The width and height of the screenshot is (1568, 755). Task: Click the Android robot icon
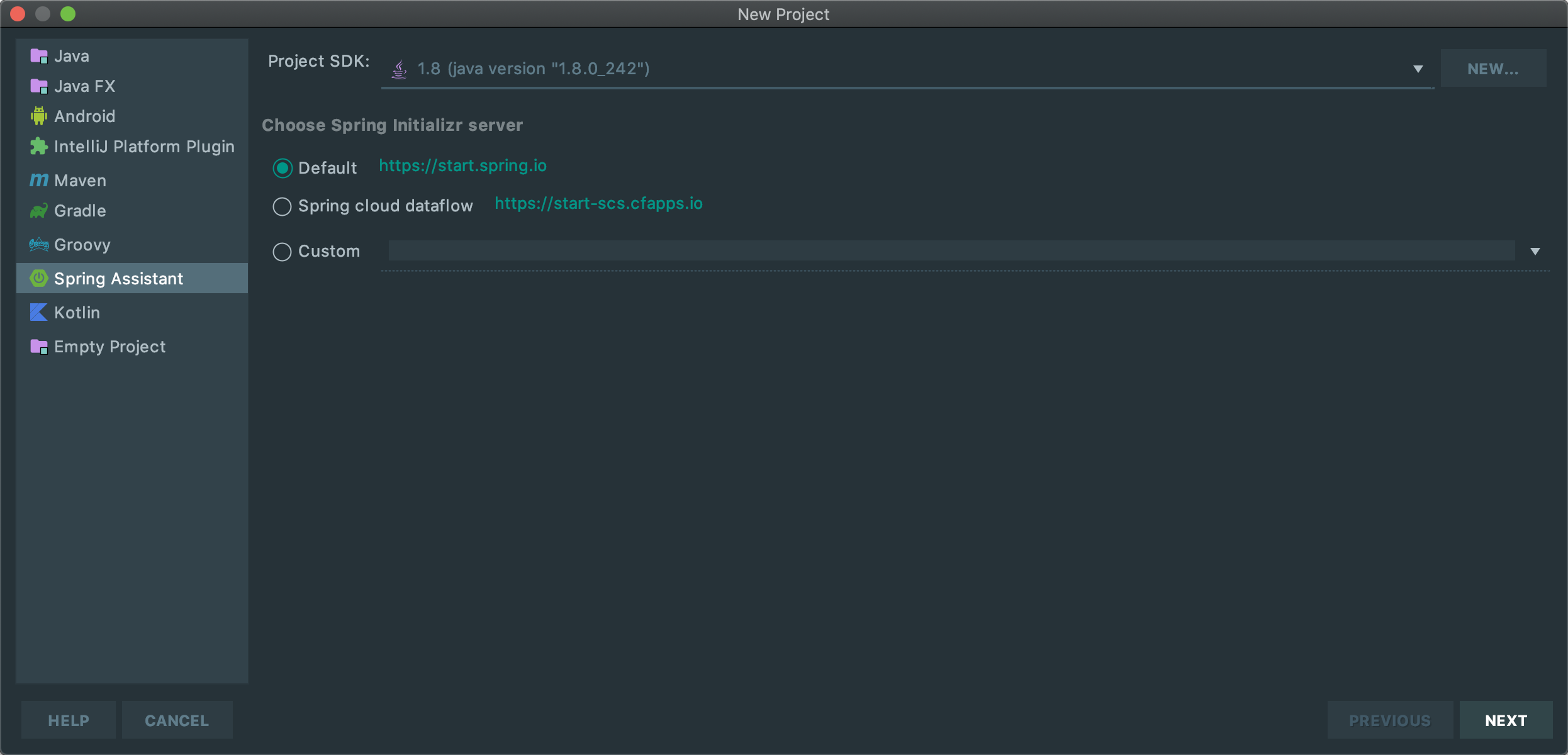click(x=39, y=116)
